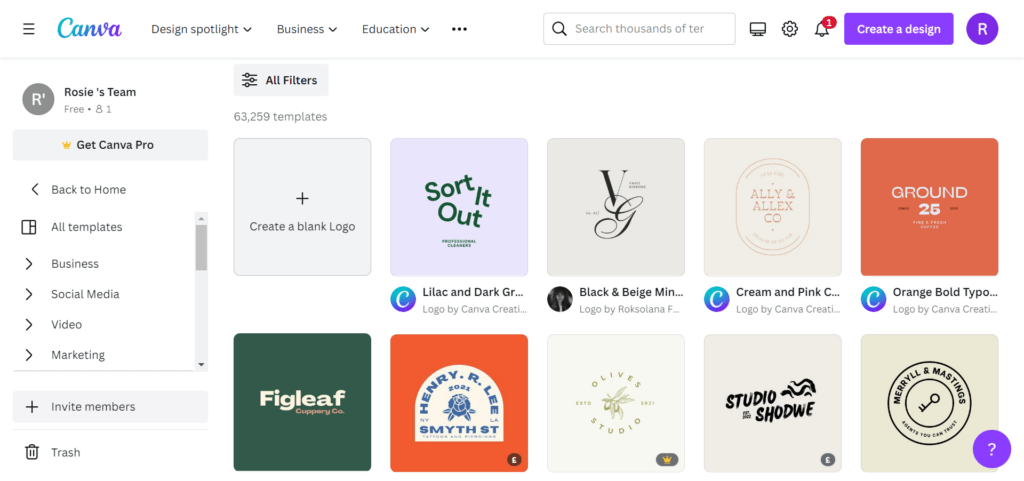Image resolution: width=1024 pixels, height=481 pixels.
Task: Expand the Design spotlight menu
Action: pos(201,29)
